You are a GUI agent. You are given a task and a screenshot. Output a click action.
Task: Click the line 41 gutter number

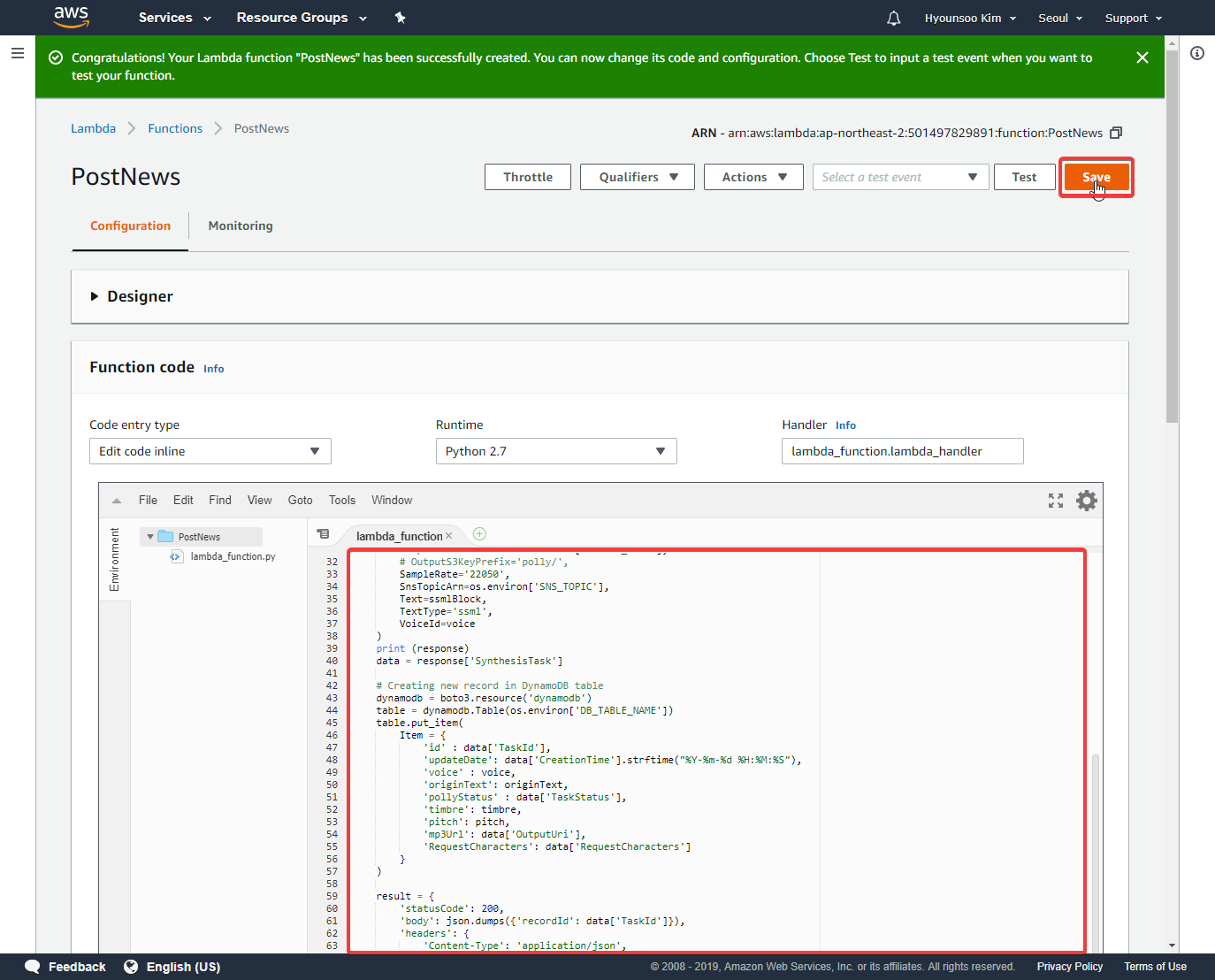tap(332, 673)
